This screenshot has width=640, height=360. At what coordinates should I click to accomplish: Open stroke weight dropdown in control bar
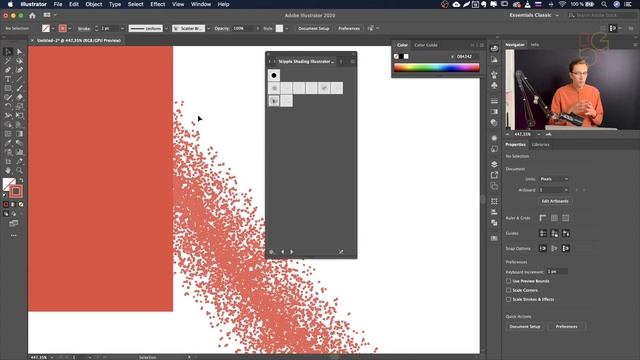(122, 29)
